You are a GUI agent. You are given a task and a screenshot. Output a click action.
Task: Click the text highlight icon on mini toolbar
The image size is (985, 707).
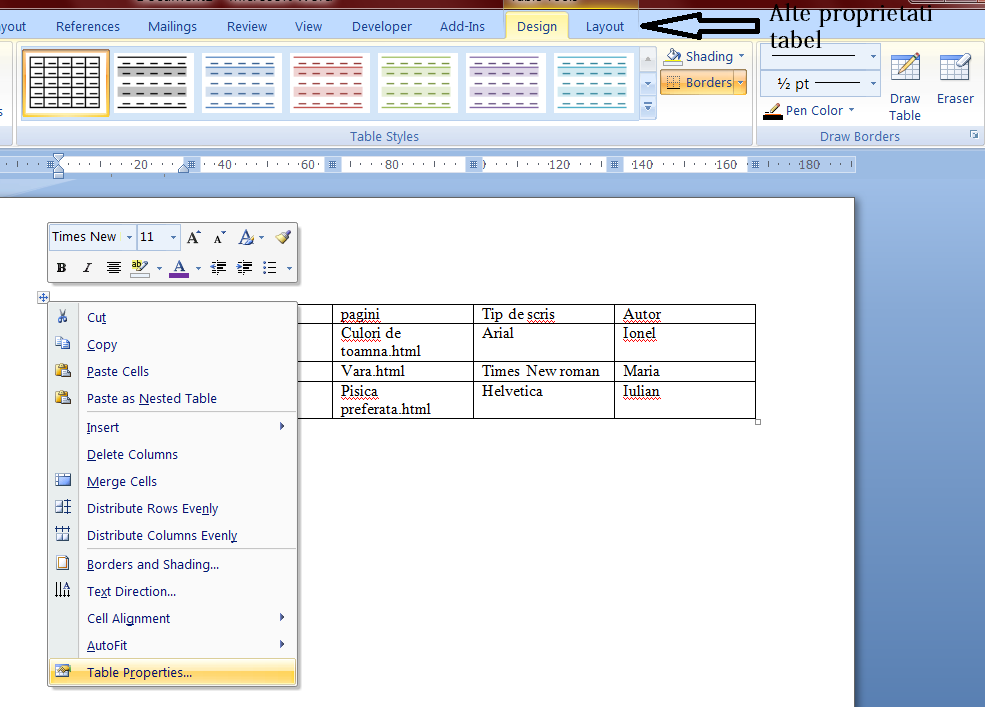pos(140,267)
